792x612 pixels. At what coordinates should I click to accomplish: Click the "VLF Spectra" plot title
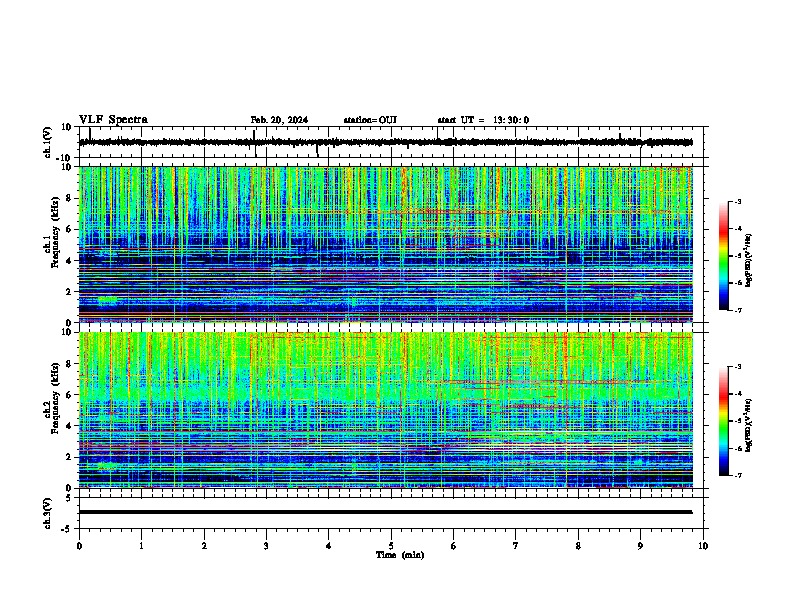(113, 120)
